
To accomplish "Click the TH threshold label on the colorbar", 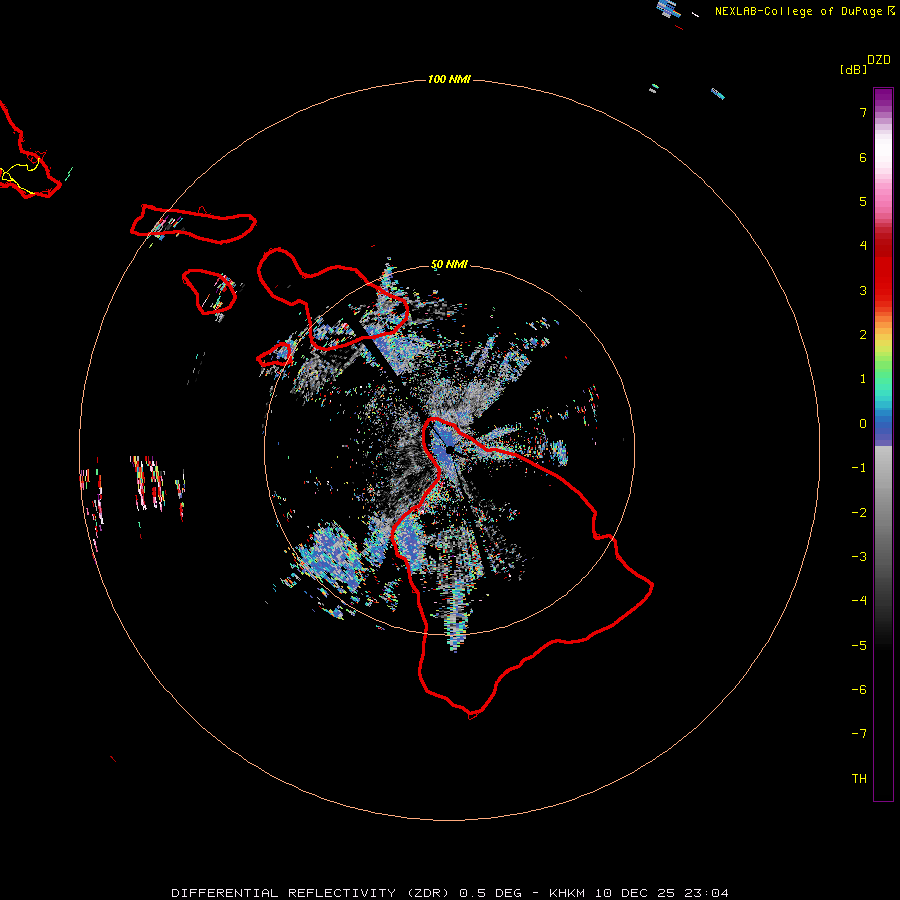I will 859,779.
